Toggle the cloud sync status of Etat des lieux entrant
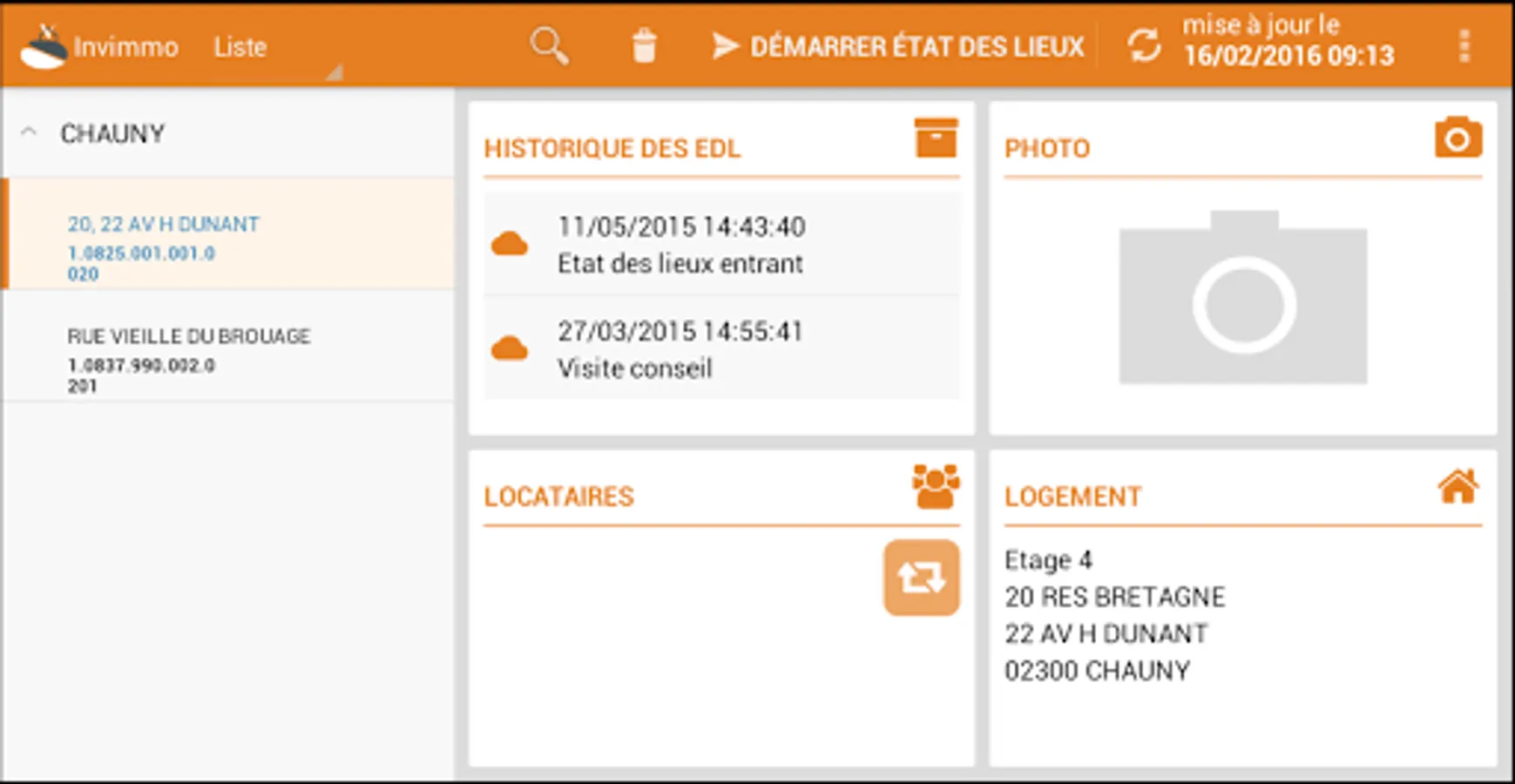Image resolution: width=1515 pixels, height=784 pixels. pyautogui.click(x=511, y=243)
